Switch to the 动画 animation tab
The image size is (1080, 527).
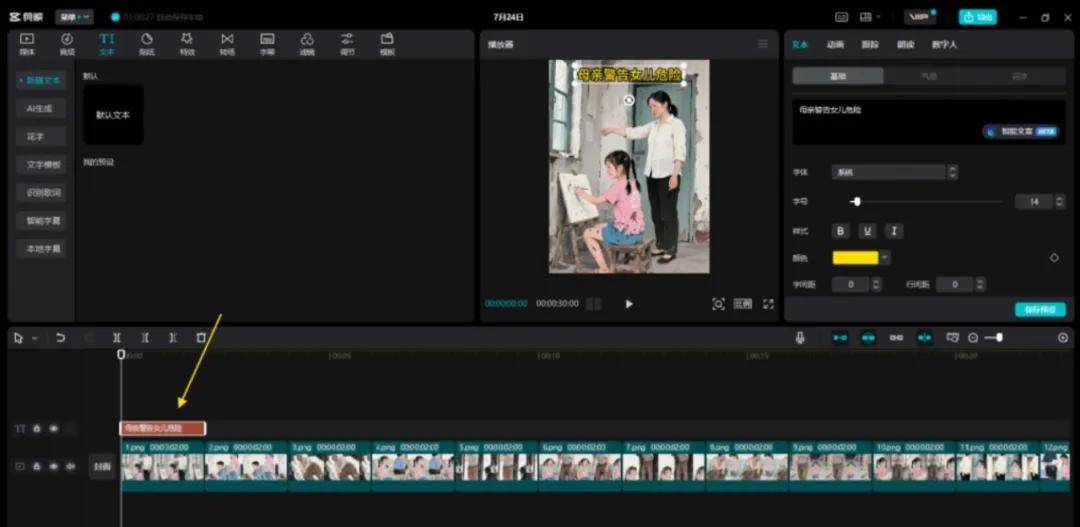coord(835,45)
